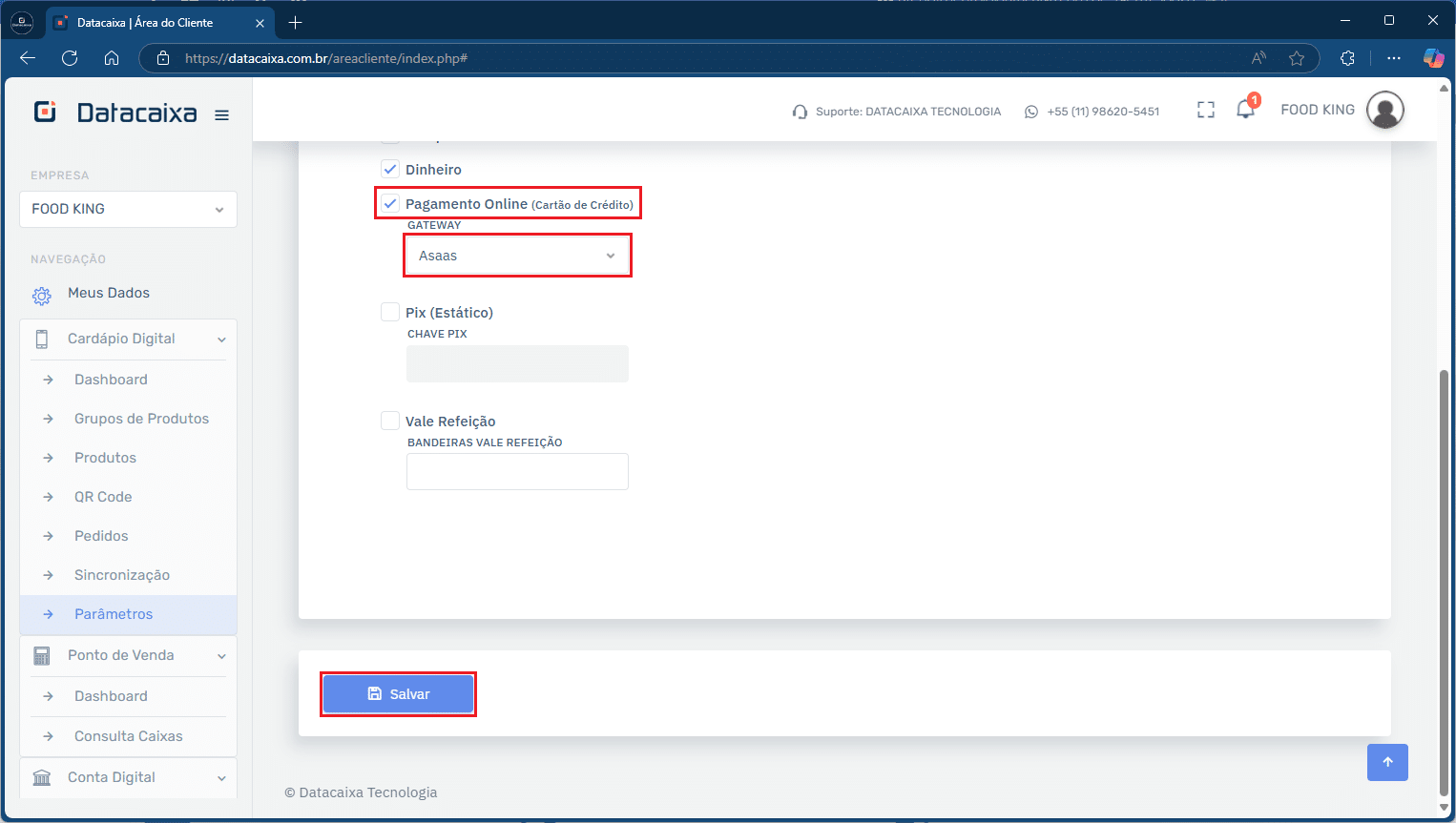The width and height of the screenshot is (1456, 823).
Task: Click the FOOD KING user avatar
Action: coord(1384,111)
